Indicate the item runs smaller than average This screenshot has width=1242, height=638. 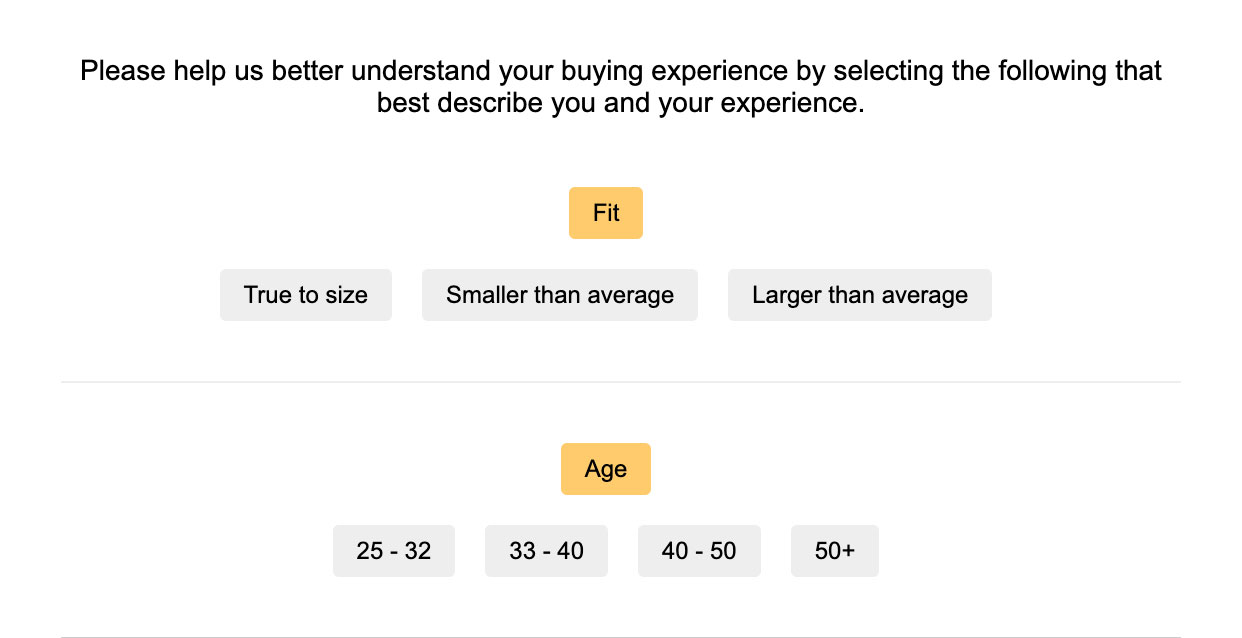560,295
